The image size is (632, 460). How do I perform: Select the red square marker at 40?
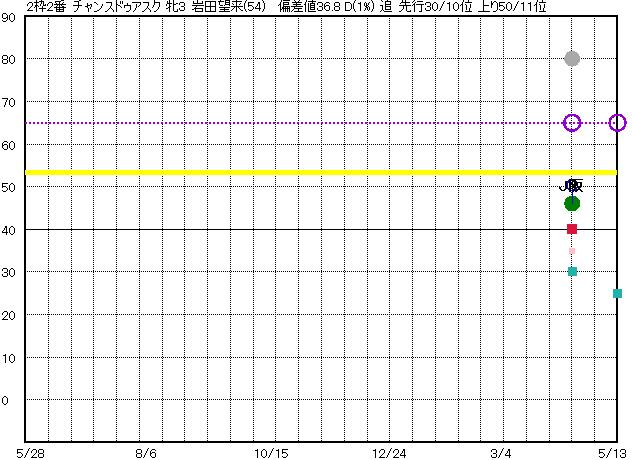tap(572, 229)
